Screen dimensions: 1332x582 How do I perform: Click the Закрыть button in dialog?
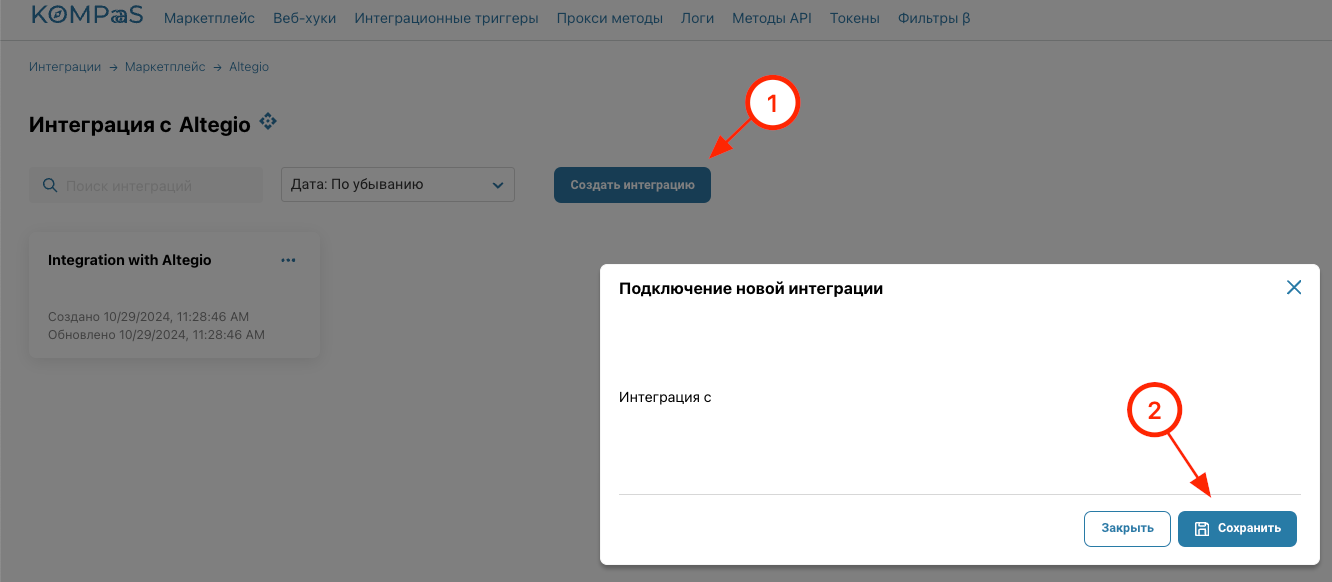pos(1127,529)
